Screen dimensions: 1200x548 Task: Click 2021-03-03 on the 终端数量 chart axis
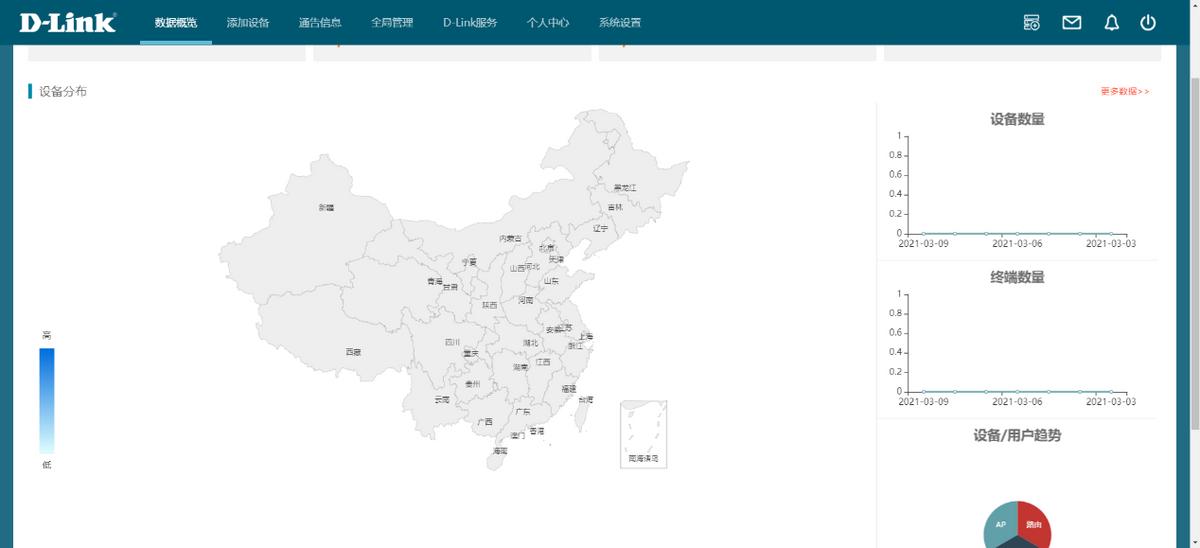click(1111, 401)
